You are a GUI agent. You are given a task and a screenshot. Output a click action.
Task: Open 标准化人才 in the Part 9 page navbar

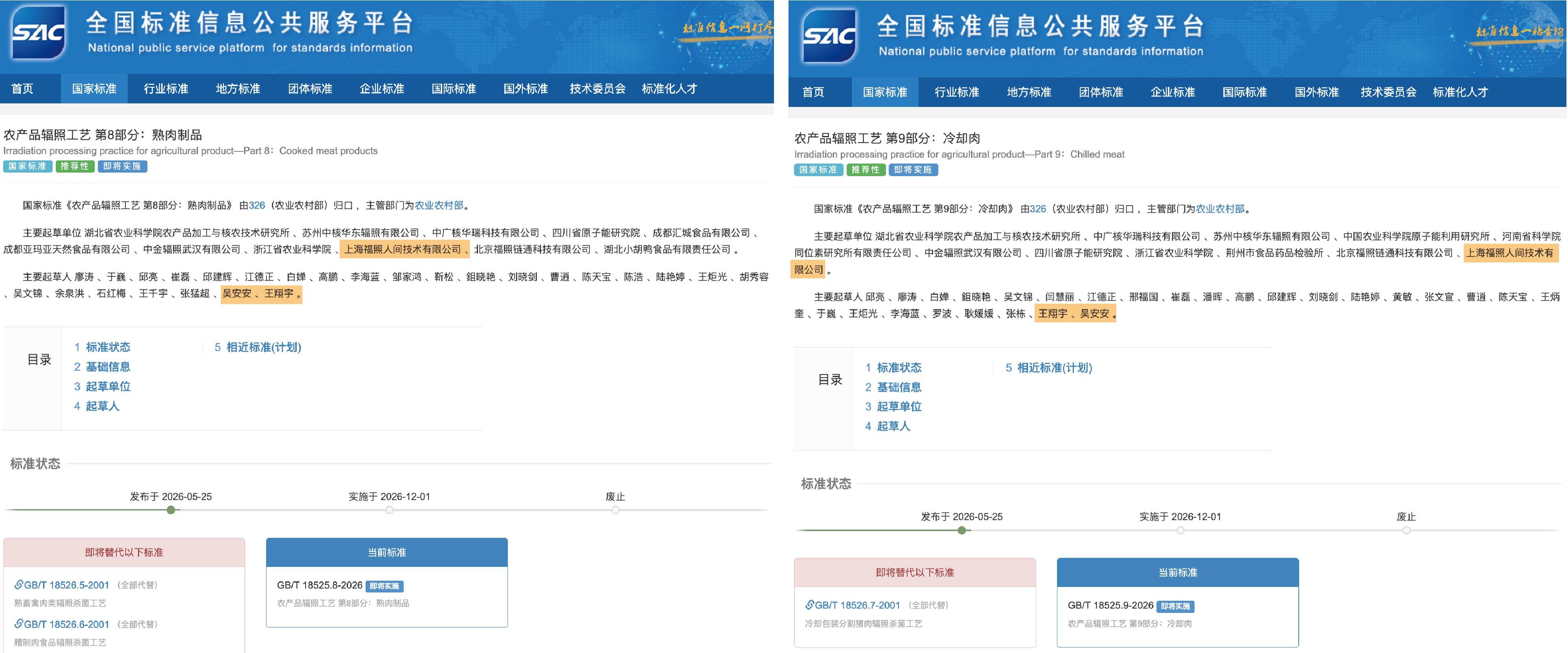pyautogui.click(x=1460, y=92)
